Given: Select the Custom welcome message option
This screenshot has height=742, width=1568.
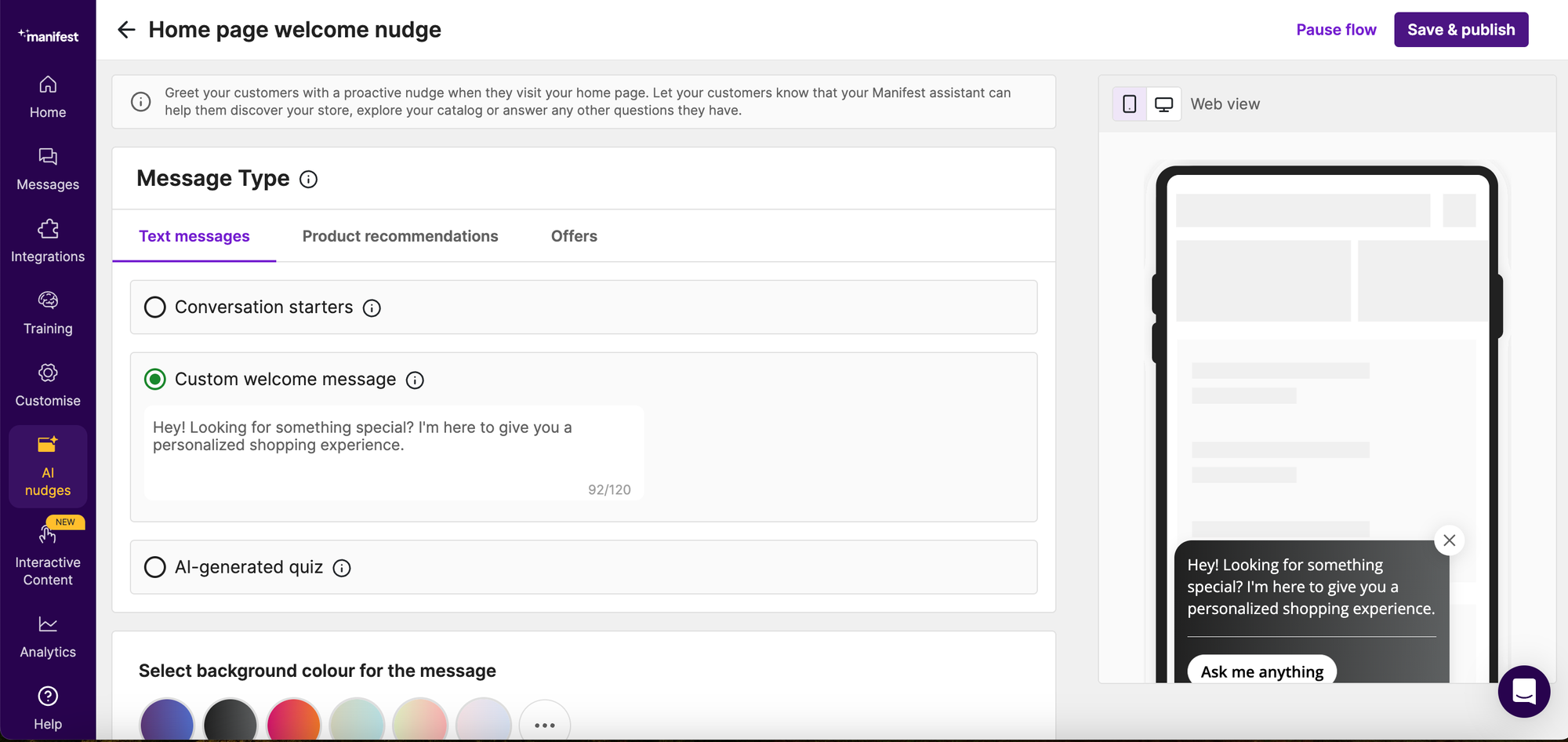Looking at the screenshot, I should [x=154, y=379].
